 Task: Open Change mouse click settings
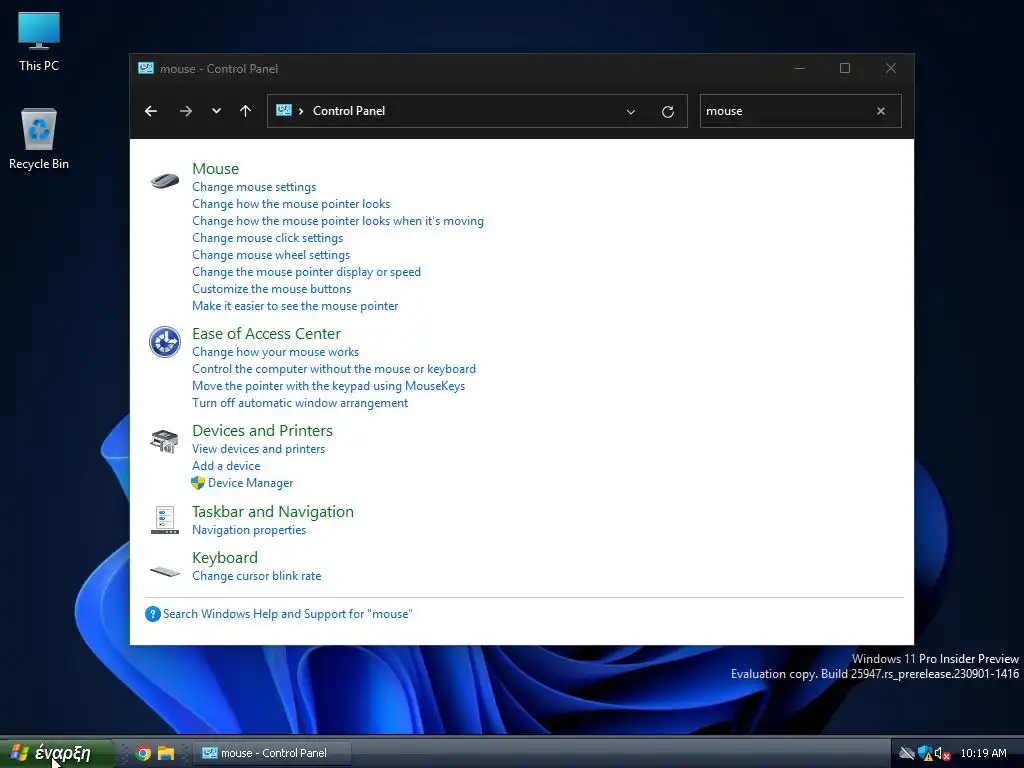(267, 238)
